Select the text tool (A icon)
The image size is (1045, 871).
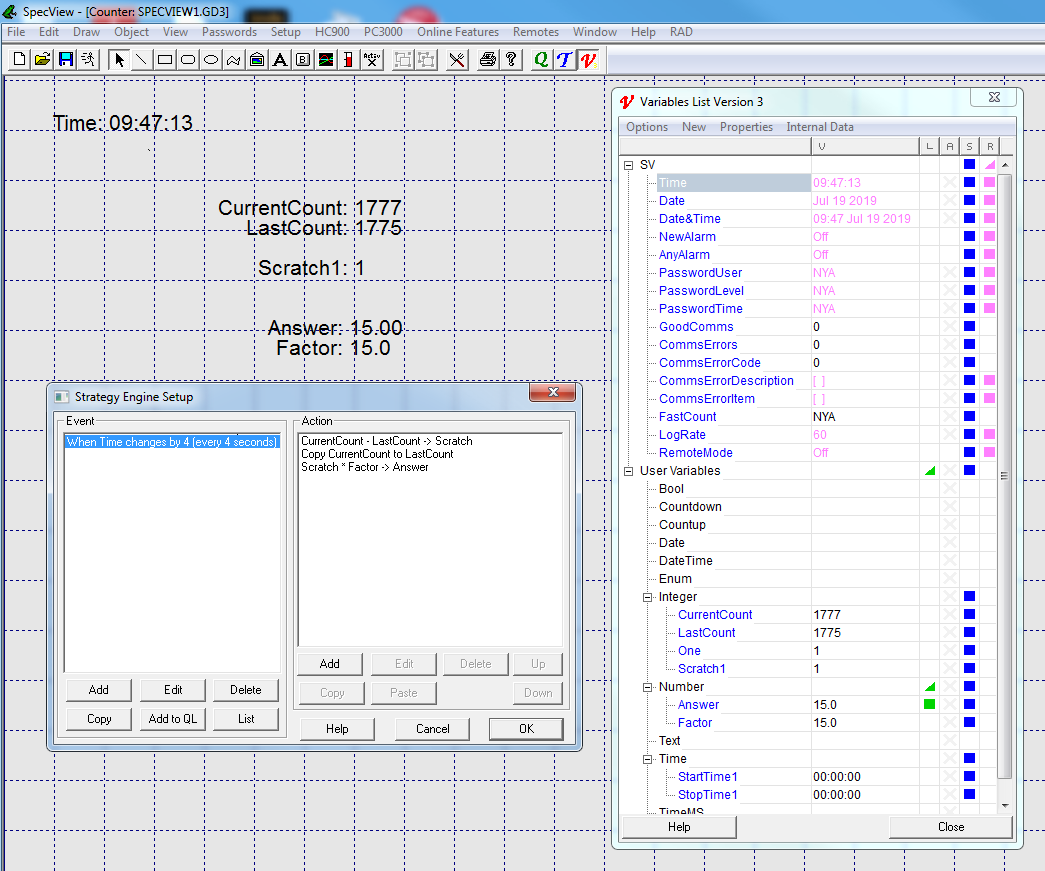pyautogui.click(x=279, y=59)
